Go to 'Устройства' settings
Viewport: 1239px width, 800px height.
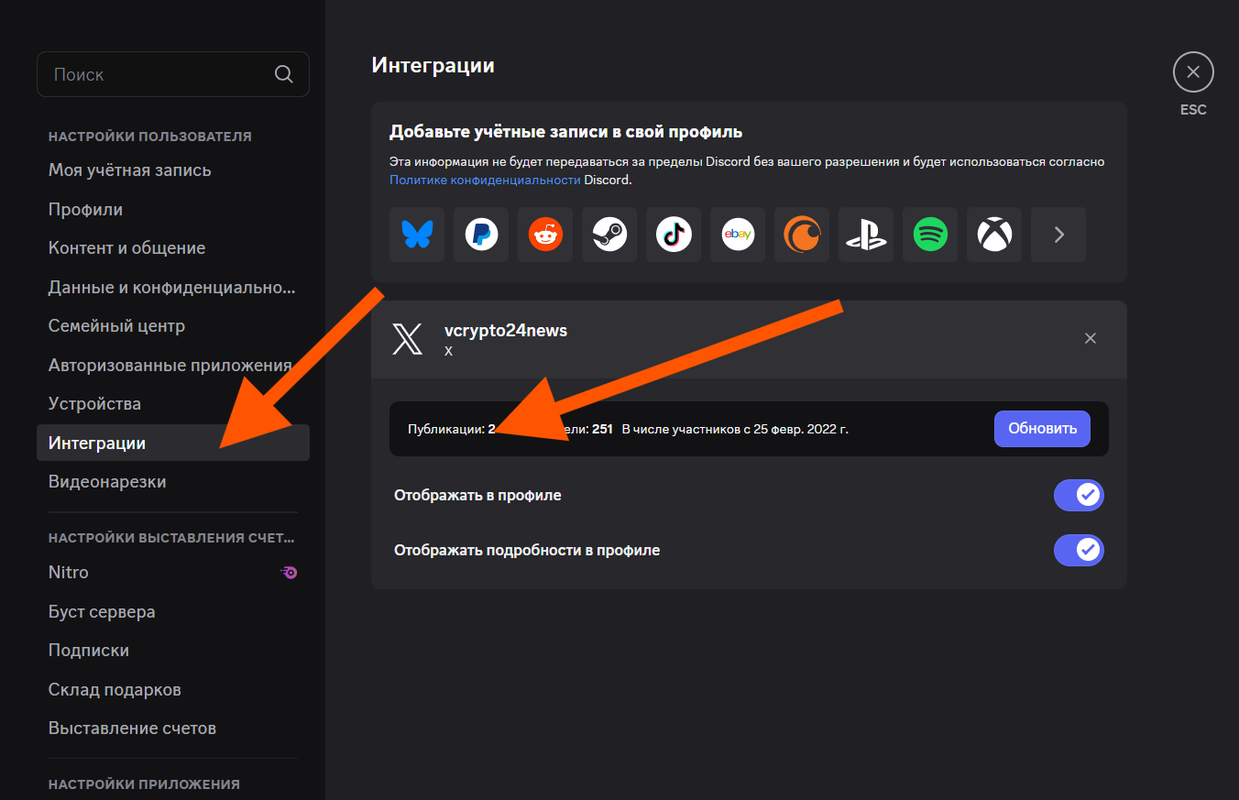(173, 404)
